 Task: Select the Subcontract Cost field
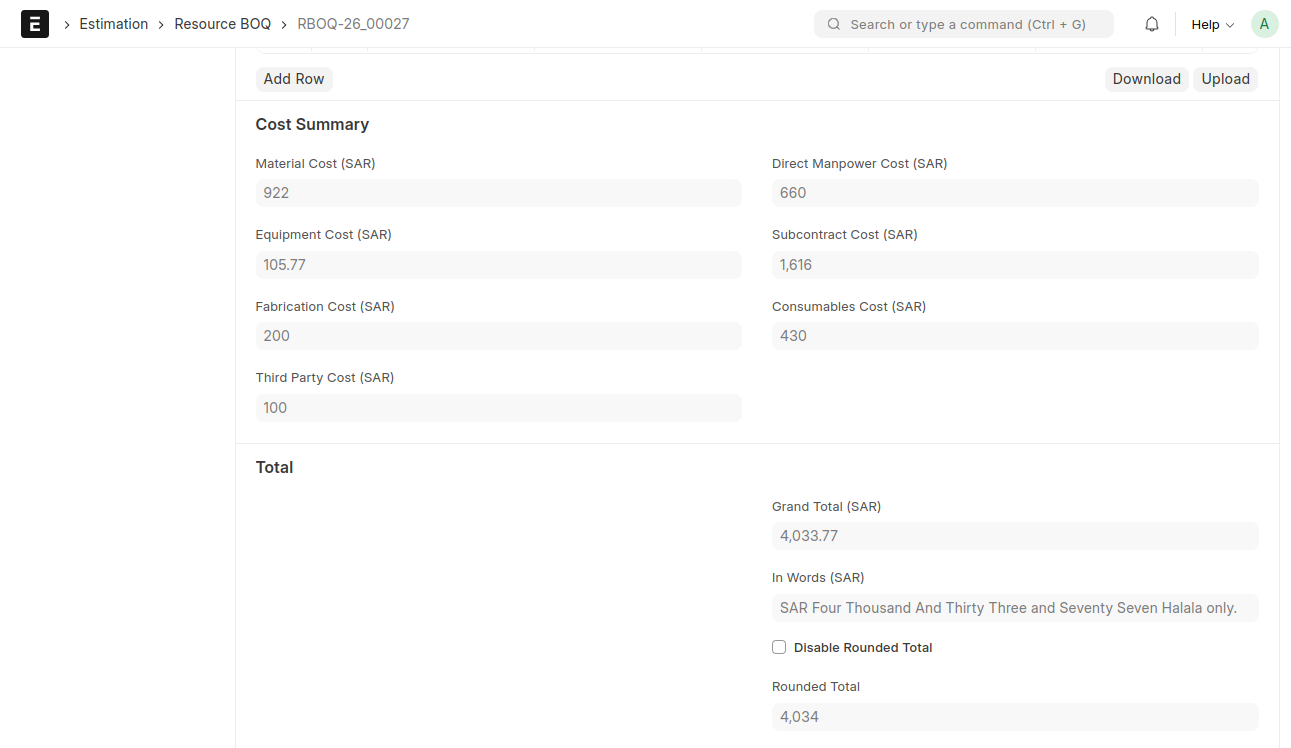[x=1014, y=265]
